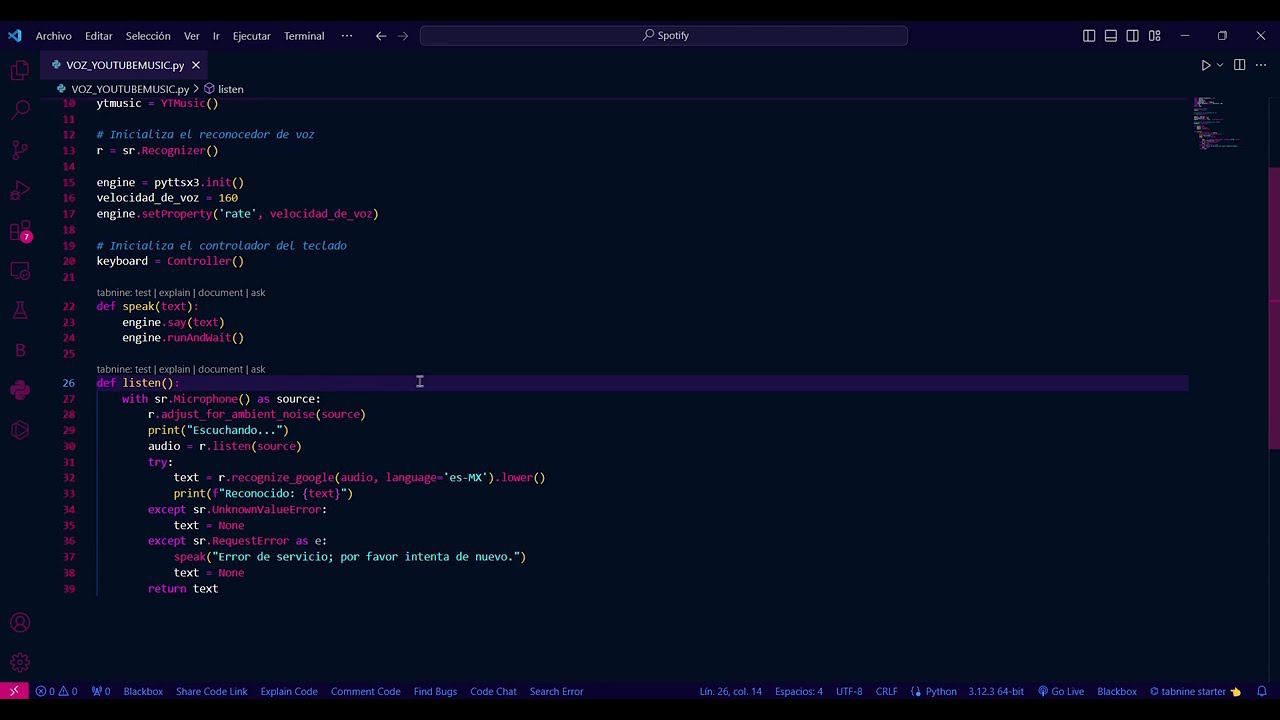Customize layout icon in title bar
This screenshot has height=720, width=1280.
pyautogui.click(x=1155, y=35)
